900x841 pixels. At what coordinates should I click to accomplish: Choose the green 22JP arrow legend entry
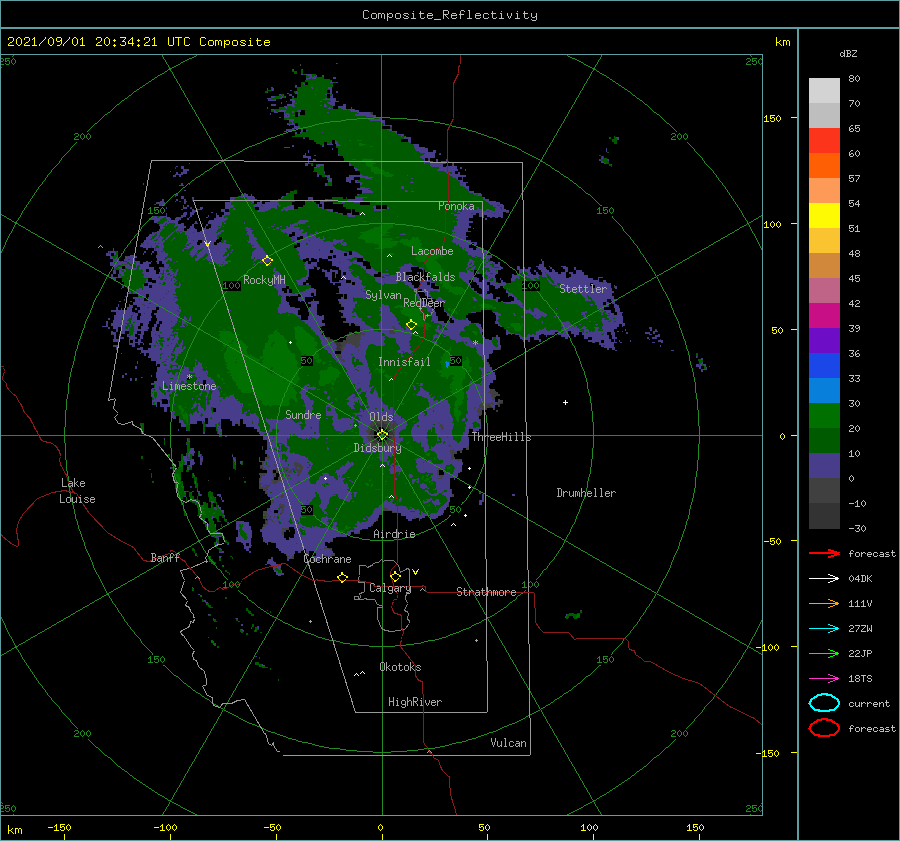824,653
